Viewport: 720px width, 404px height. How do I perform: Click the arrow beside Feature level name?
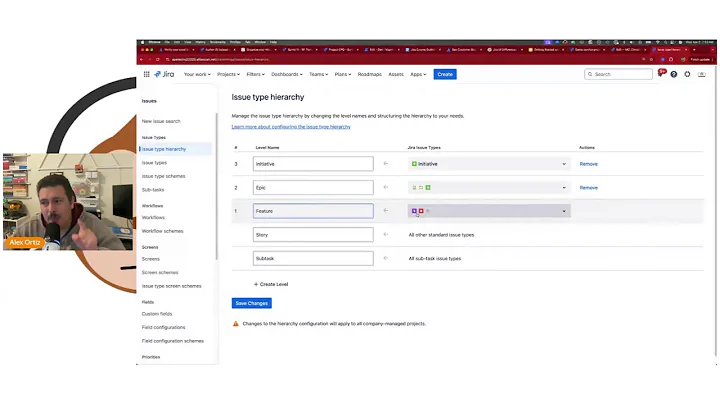(386, 211)
